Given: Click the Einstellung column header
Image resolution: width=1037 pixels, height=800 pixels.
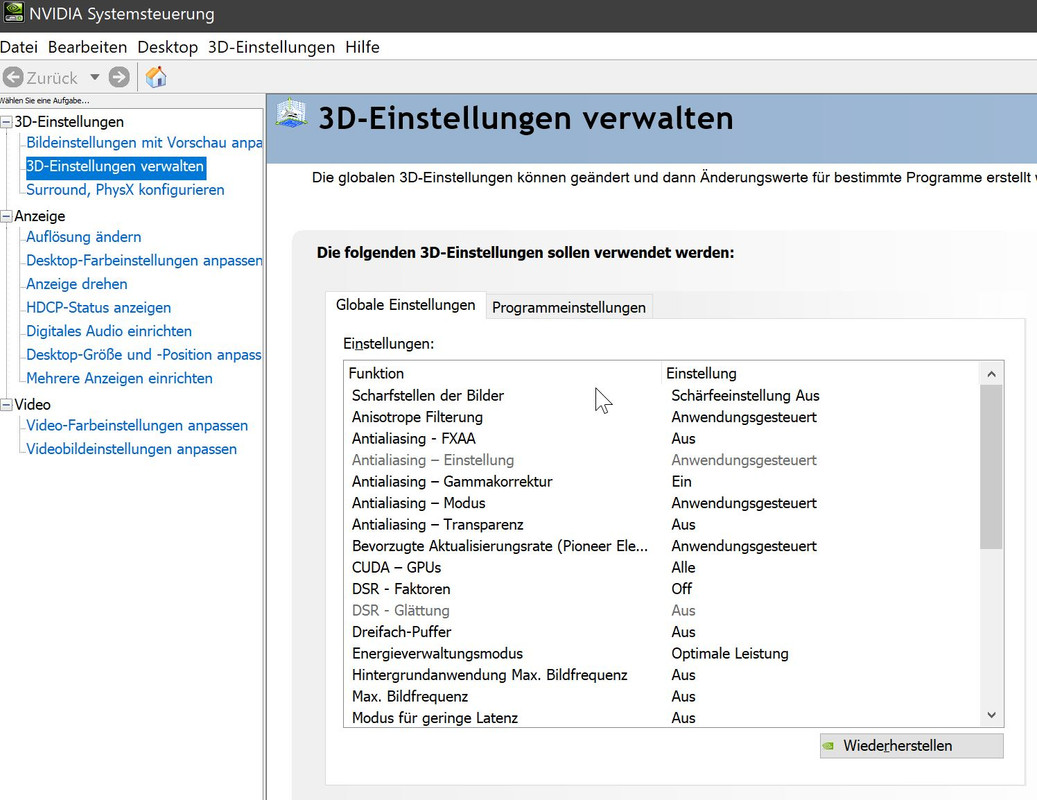Looking at the screenshot, I should coord(821,373).
